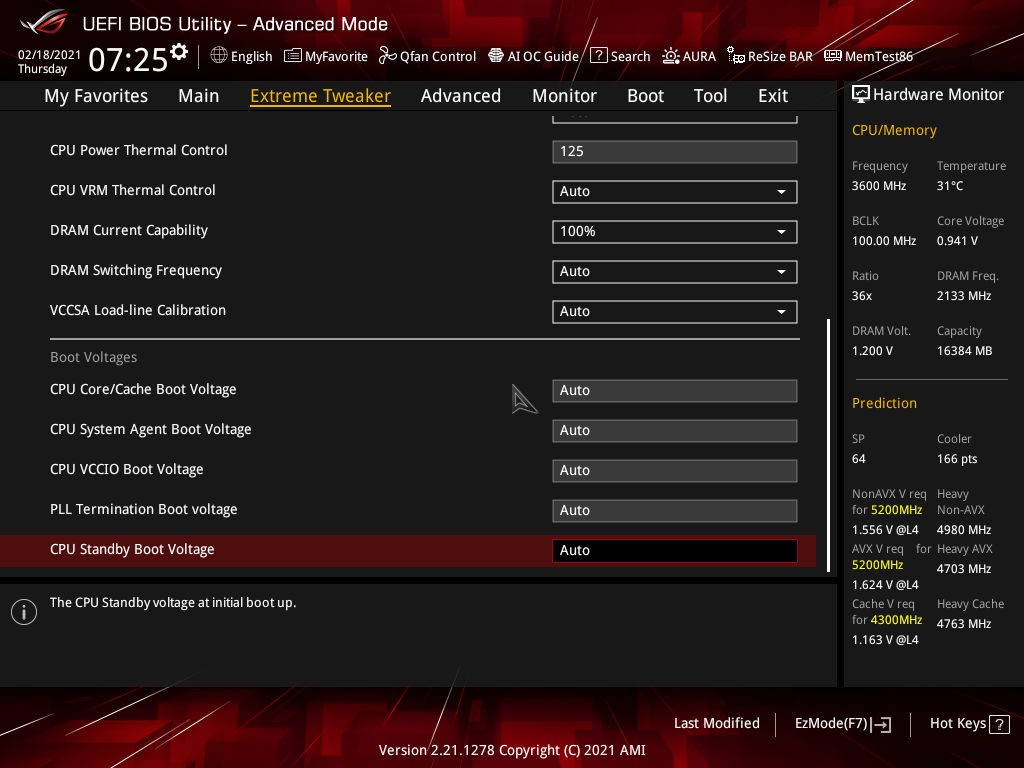The height and width of the screenshot is (768, 1024).
Task: Click the Hot Keys question mark icon
Action: [x=999, y=724]
